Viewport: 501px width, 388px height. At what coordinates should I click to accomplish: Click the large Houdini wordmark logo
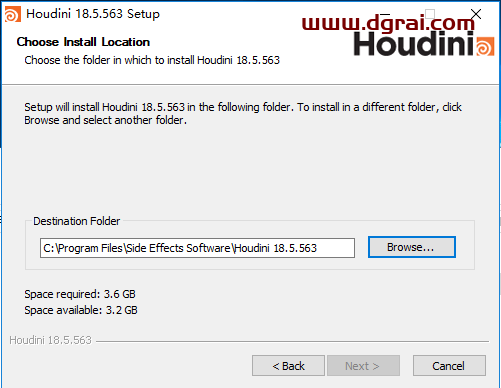pyautogui.click(x=413, y=44)
